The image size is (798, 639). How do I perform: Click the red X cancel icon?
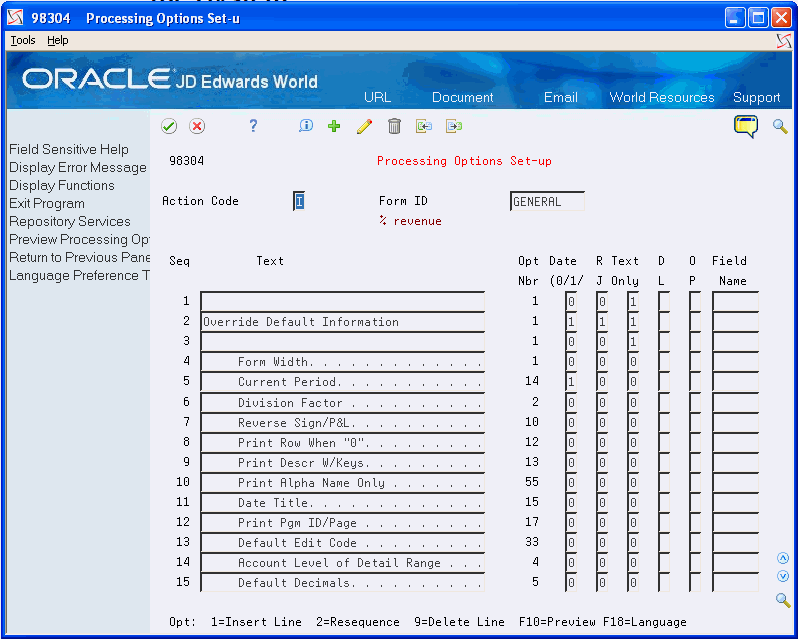tap(197, 126)
